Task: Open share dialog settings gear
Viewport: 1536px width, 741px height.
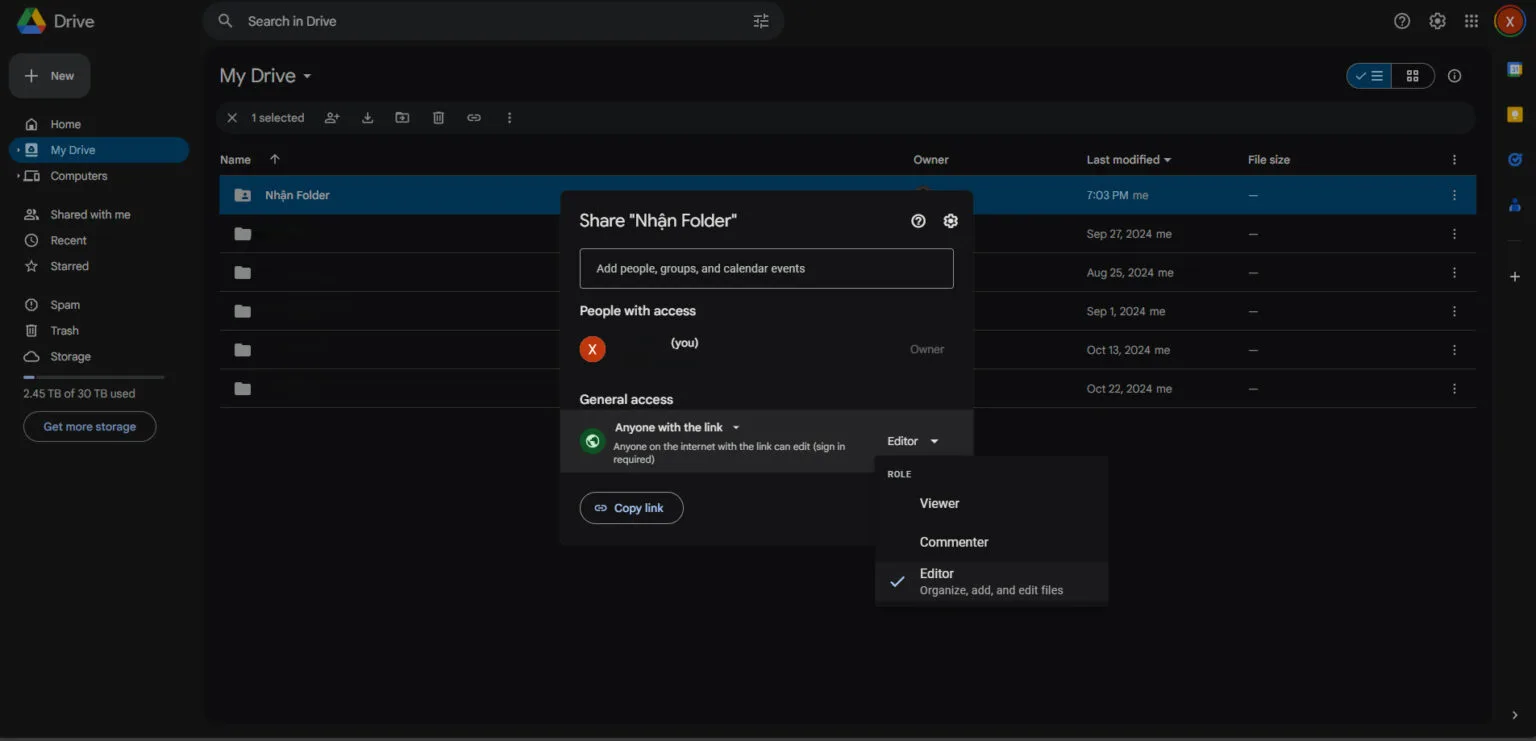Action: click(950, 221)
